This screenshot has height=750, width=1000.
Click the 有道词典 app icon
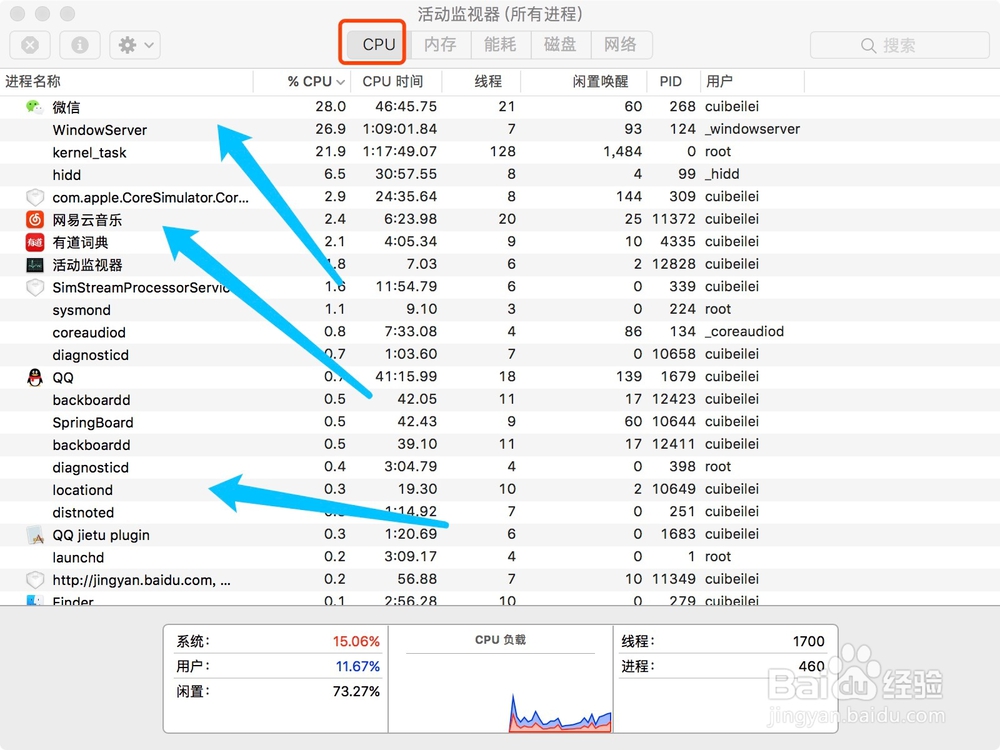(34, 242)
